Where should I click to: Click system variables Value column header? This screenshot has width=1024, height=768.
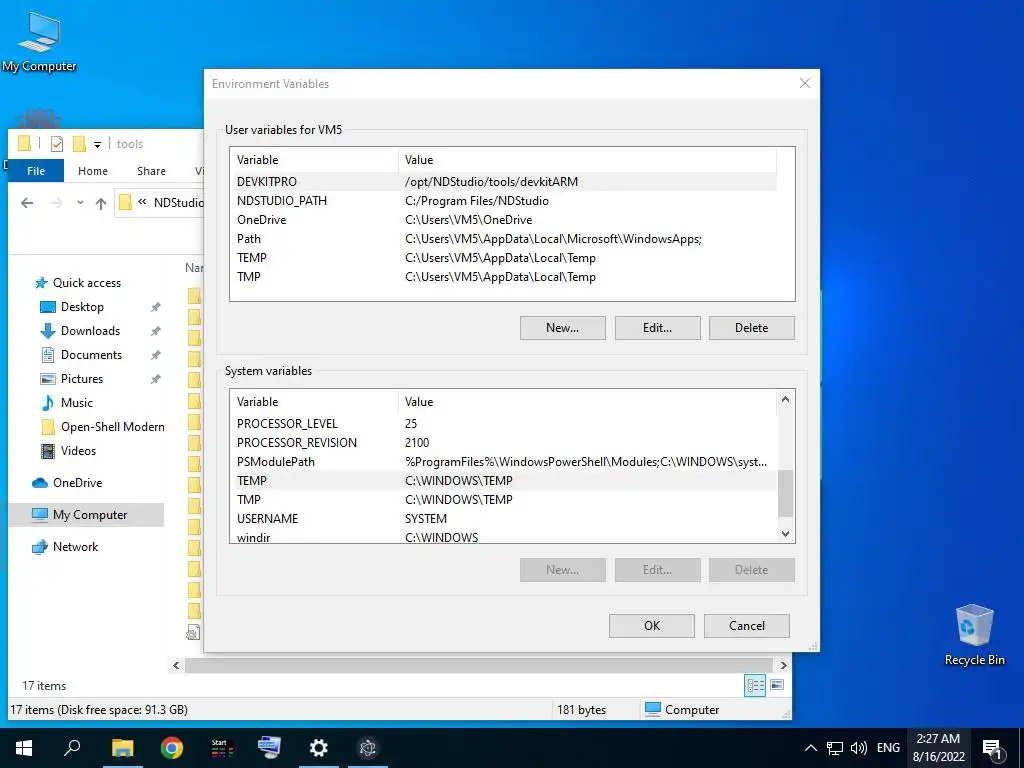[587, 402]
